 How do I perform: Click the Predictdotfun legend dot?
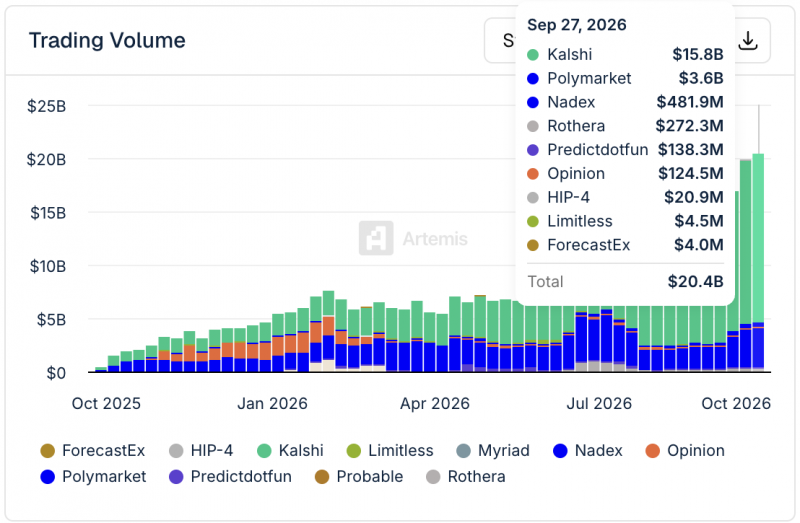(x=176, y=477)
